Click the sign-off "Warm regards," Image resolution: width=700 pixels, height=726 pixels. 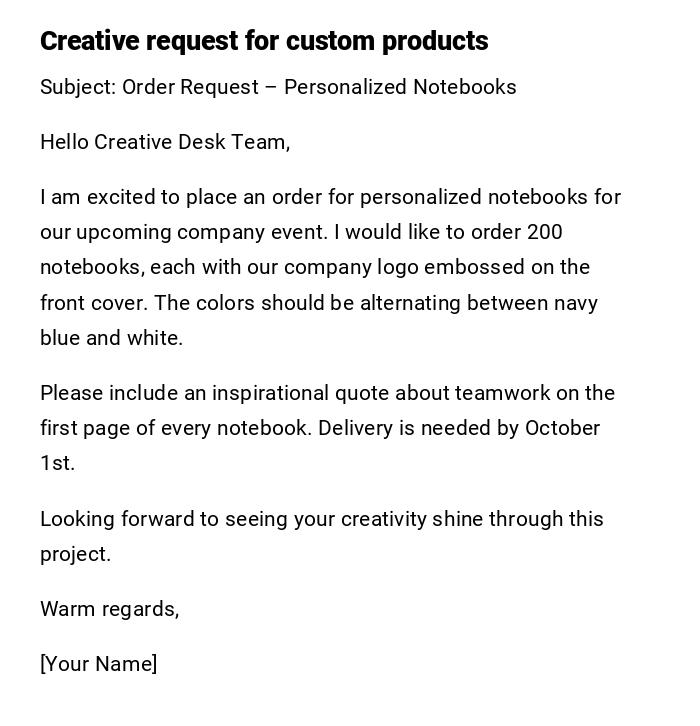[x=109, y=609]
